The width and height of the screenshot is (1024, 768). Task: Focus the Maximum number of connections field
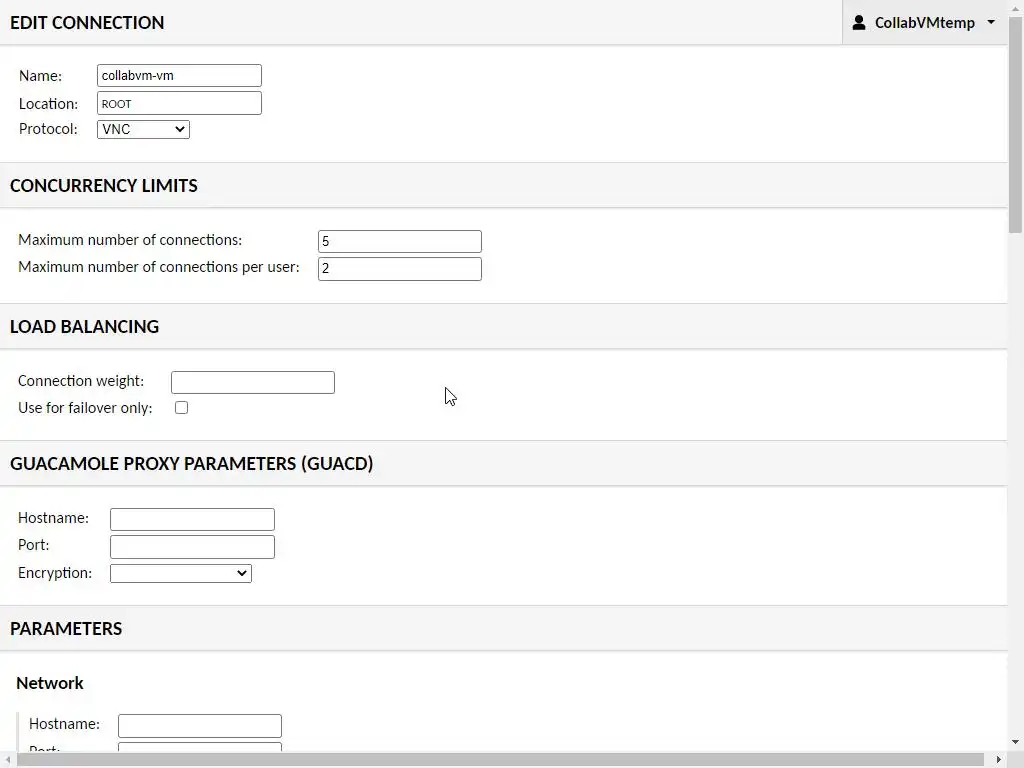(x=399, y=241)
